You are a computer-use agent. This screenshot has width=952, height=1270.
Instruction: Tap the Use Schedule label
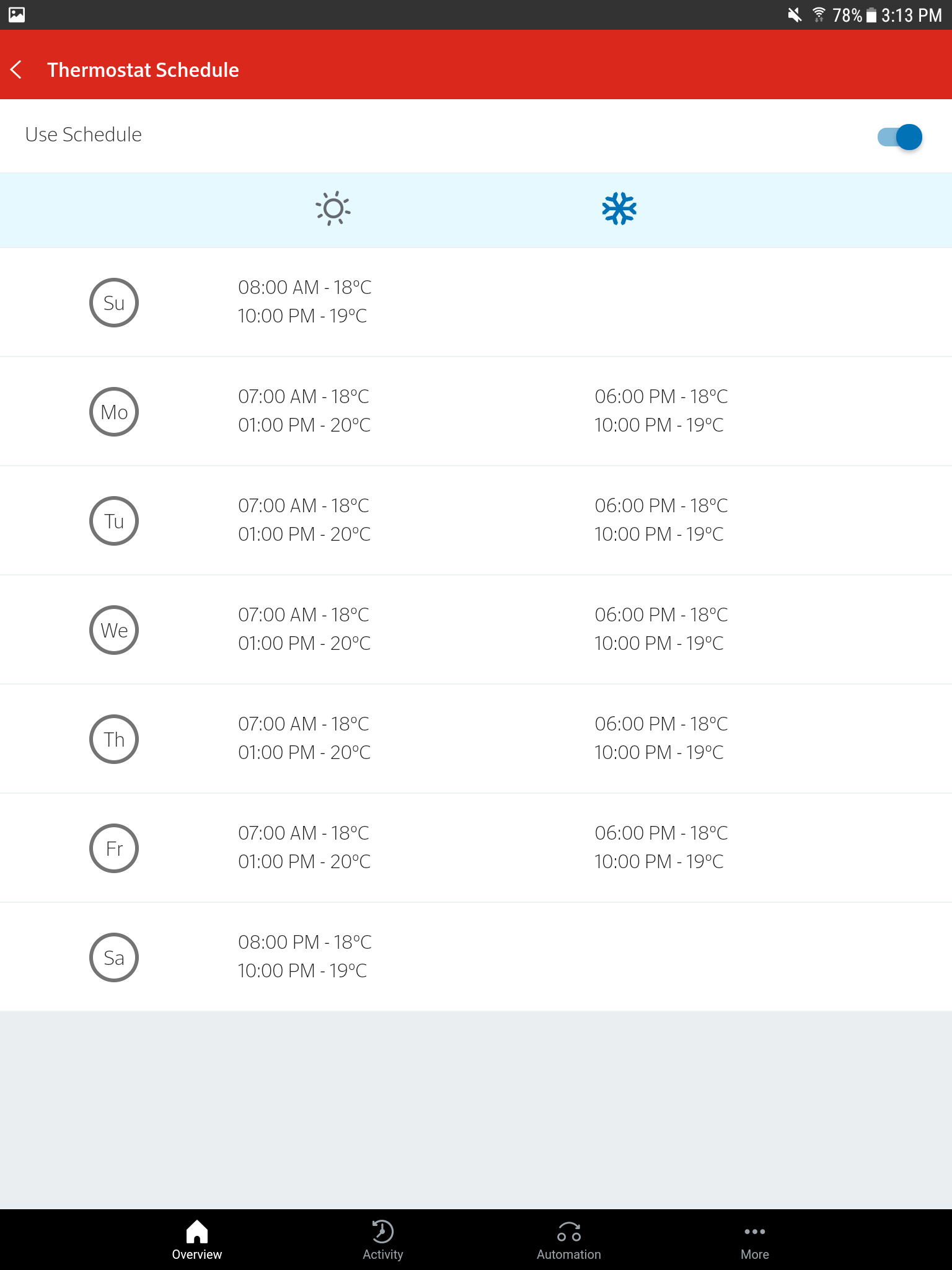pyautogui.click(x=84, y=135)
